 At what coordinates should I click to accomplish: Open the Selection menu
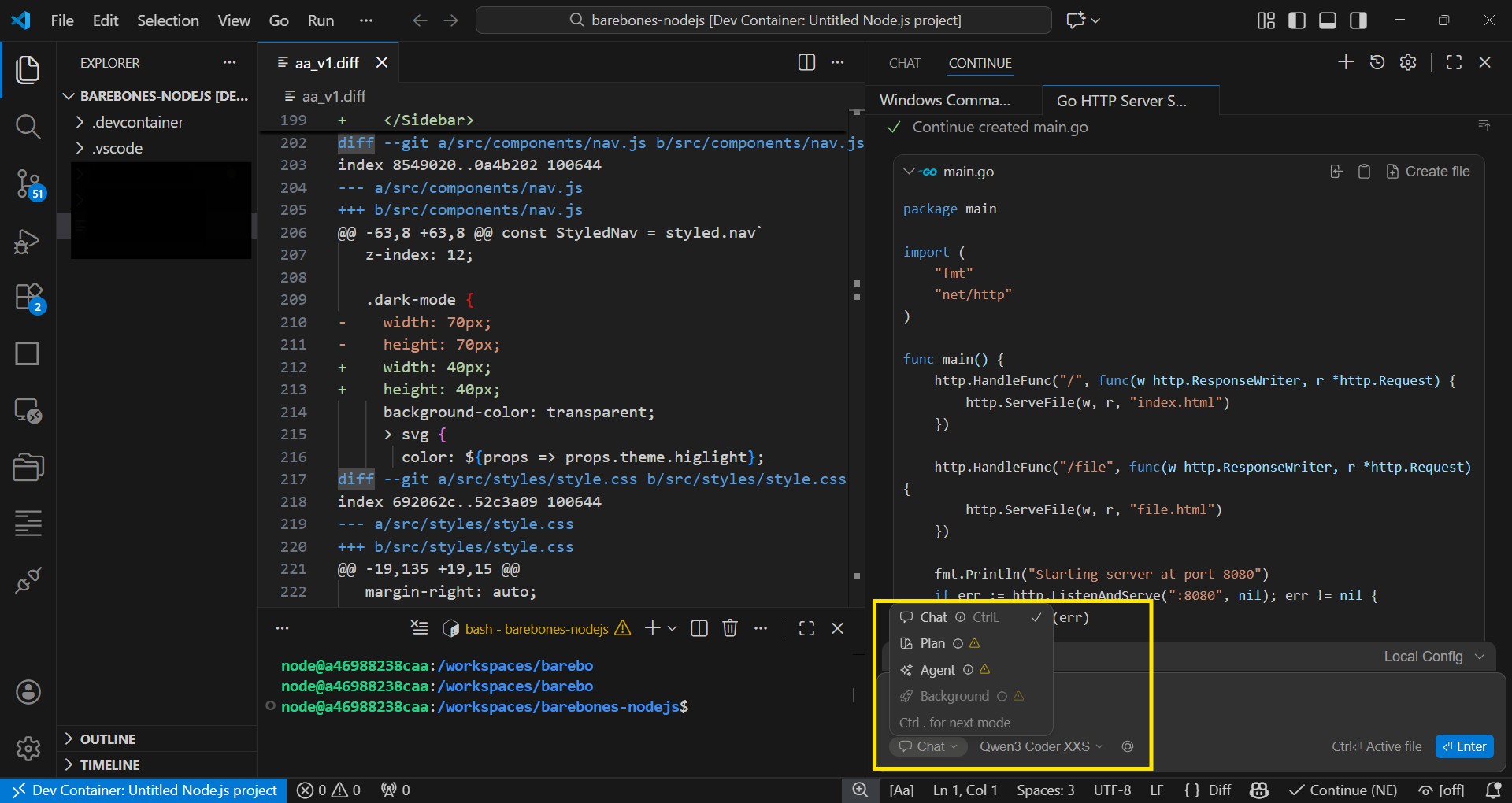click(x=168, y=20)
